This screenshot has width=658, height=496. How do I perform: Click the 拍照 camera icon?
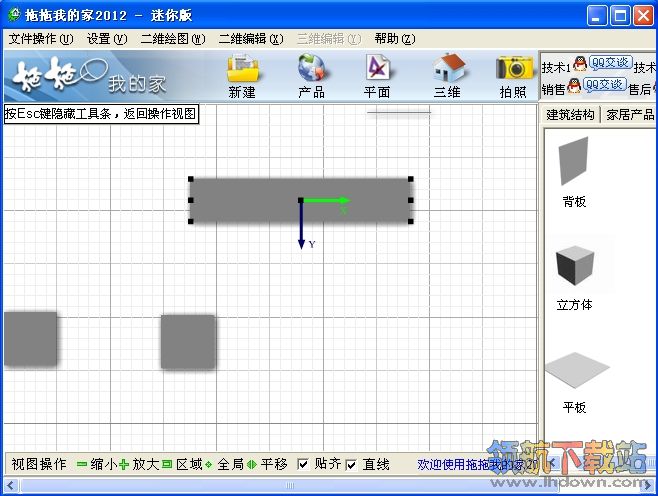pyautogui.click(x=514, y=68)
